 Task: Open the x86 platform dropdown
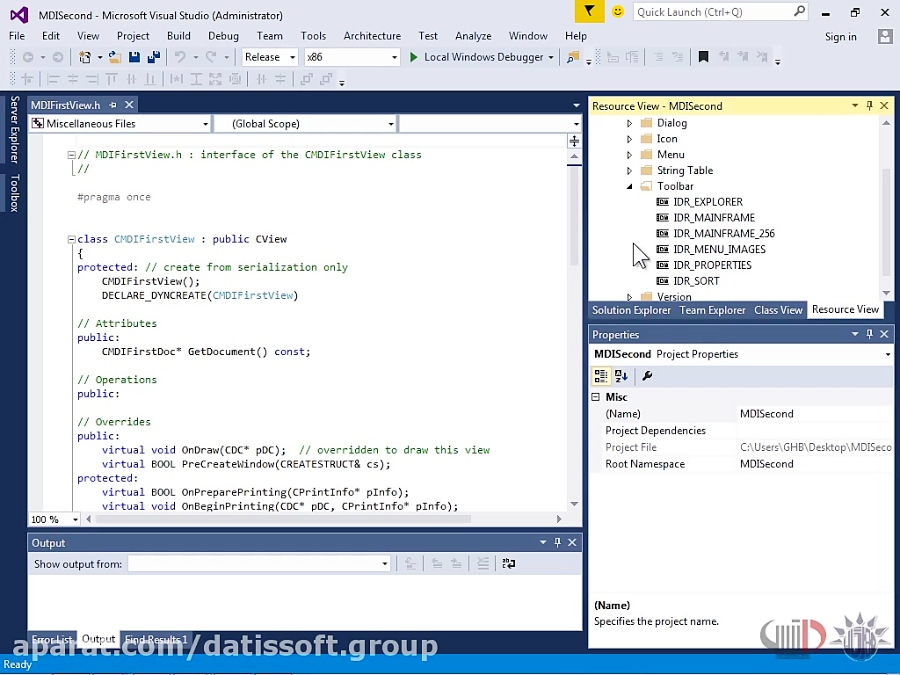point(352,58)
